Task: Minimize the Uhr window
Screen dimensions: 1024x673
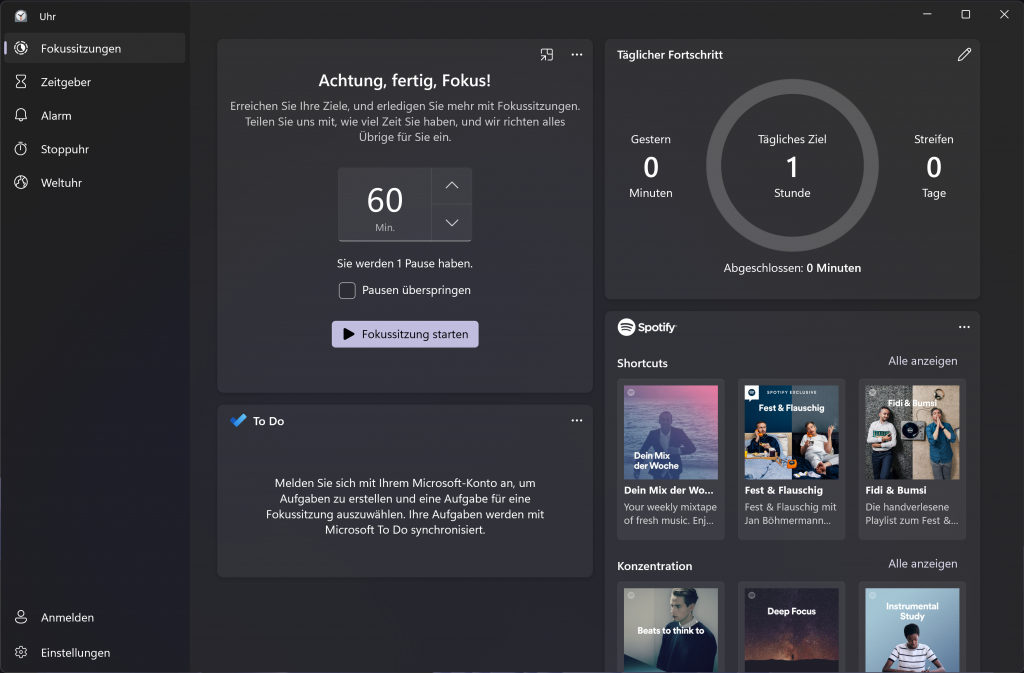Action: [x=927, y=14]
